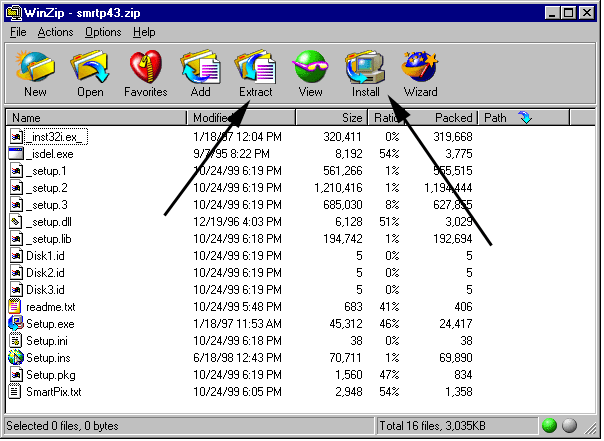Viewport: 604px width, 441px height.
Task: Click the New archive toolbar icon
Action: click(35, 67)
